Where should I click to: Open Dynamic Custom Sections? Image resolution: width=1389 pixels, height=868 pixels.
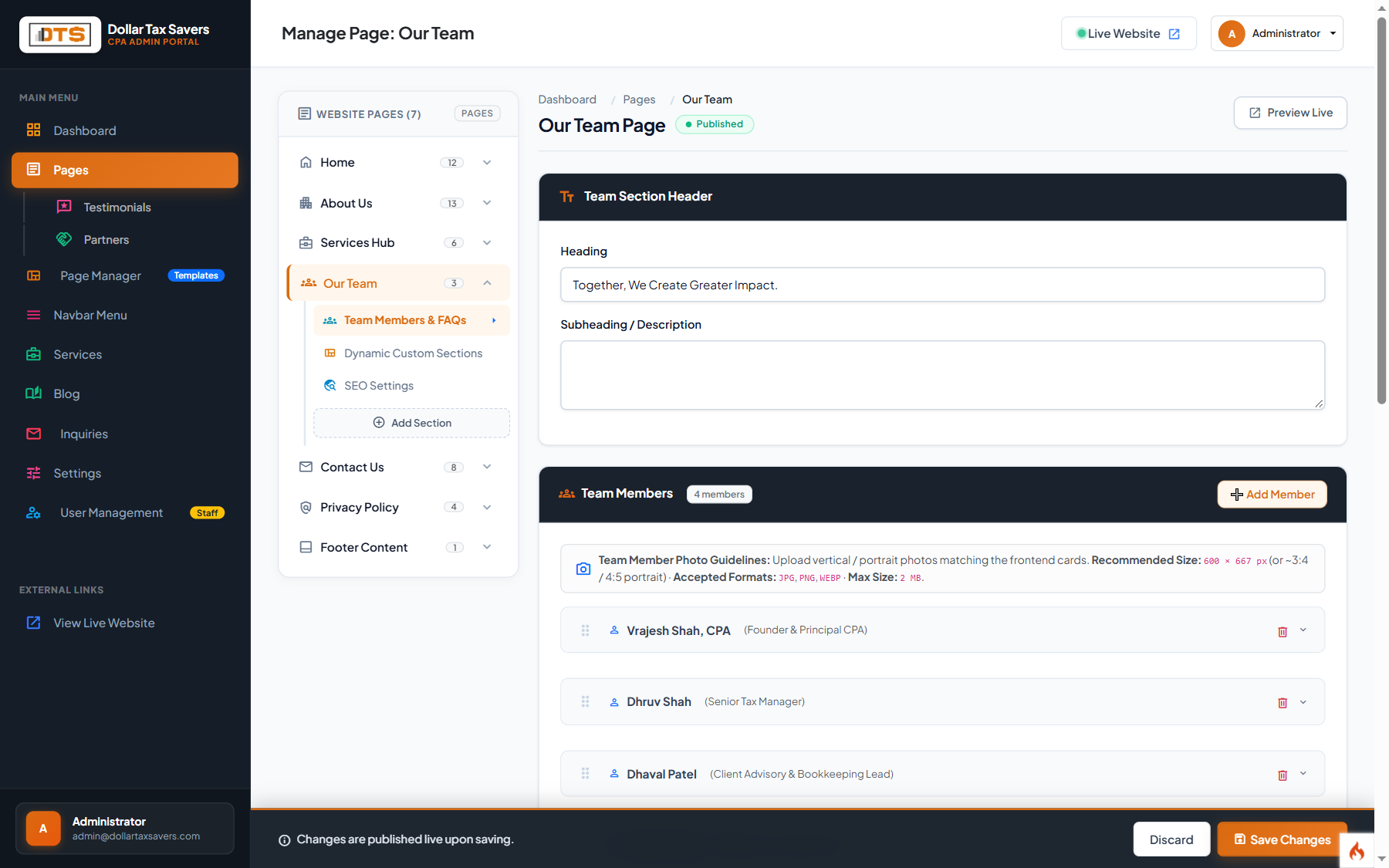(x=412, y=353)
